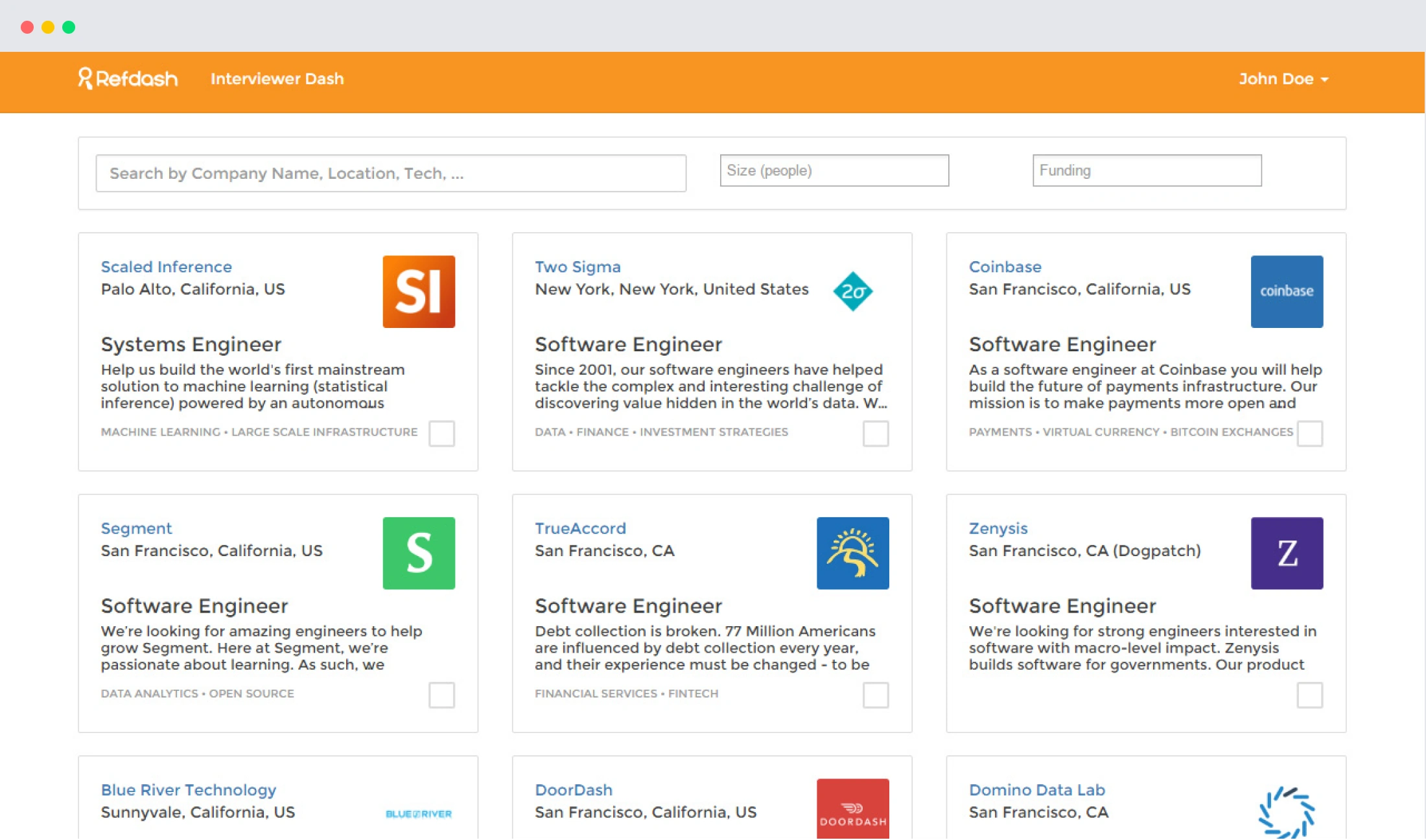Click 'Sunnyvale, California, US' location

coord(198,812)
